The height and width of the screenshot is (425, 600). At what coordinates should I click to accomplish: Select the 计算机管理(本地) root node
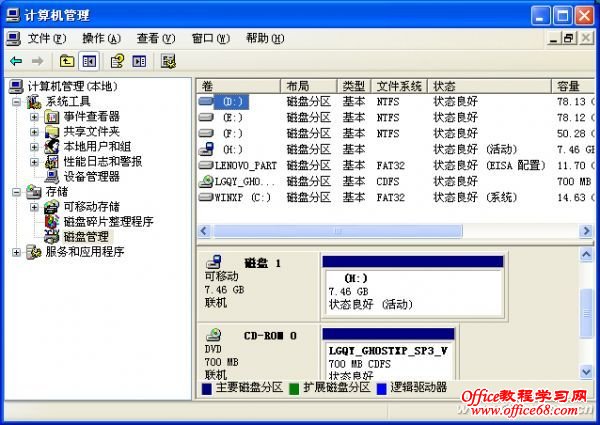coord(73,86)
